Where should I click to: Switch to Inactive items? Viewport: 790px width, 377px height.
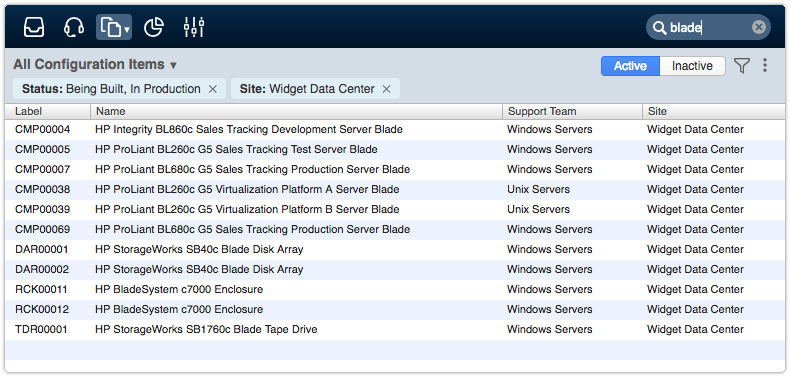pyautogui.click(x=692, y=66)
